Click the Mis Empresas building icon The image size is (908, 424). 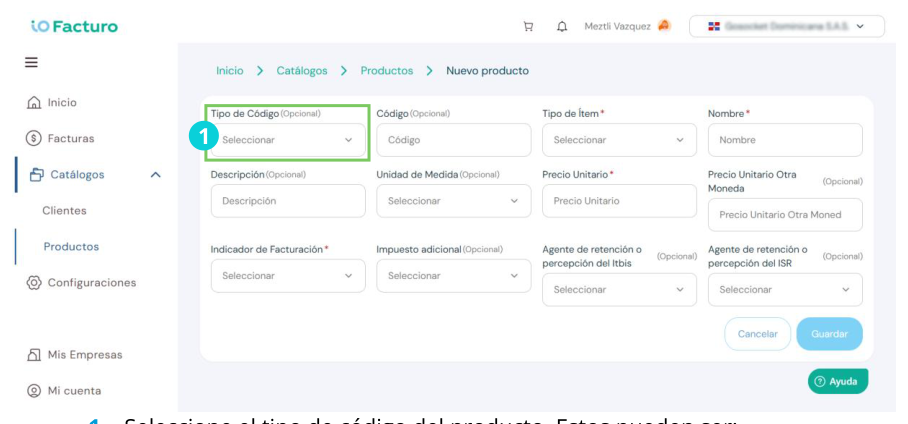pos(34,355)
